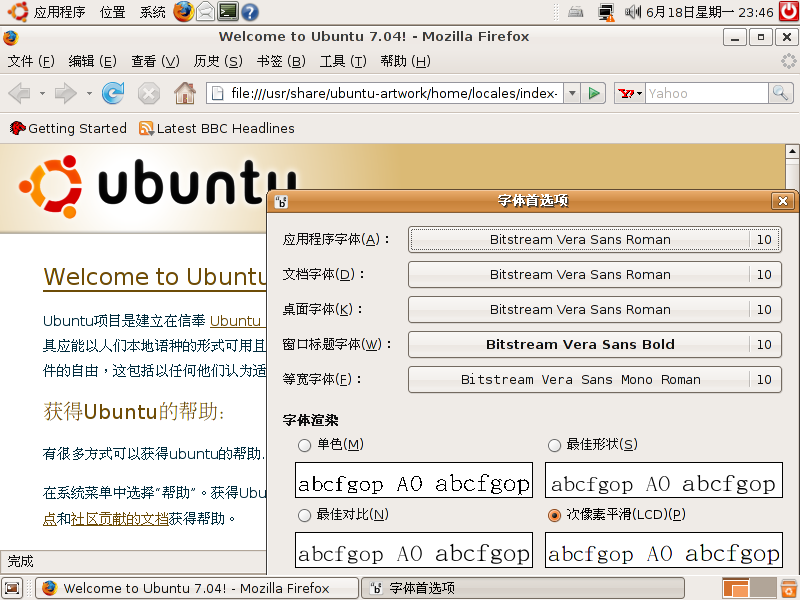This screenshot has width=800, height=600.
Task: Click the Yahoo search input field
Action: pyautogui.click(x=707, y=93)
